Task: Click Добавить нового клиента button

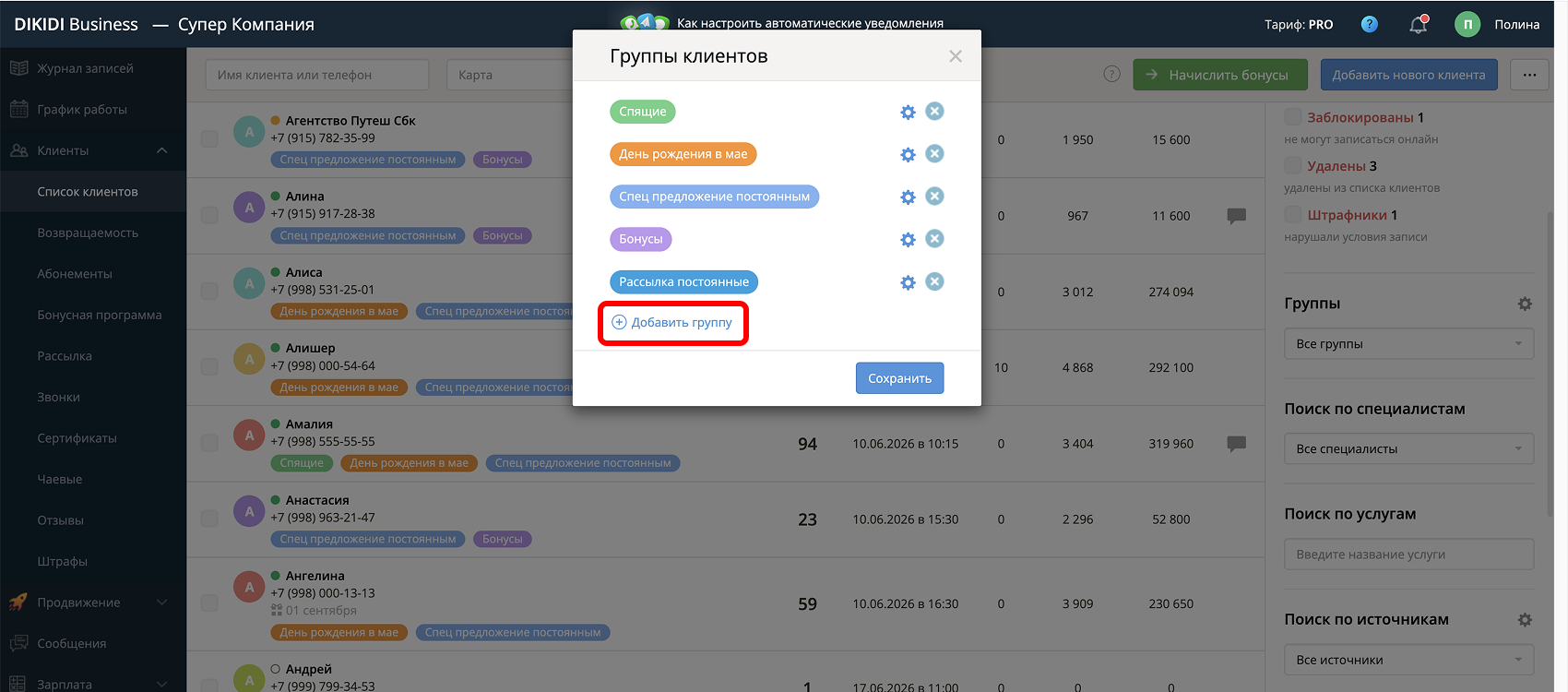Action: (x=1408, y=75)
